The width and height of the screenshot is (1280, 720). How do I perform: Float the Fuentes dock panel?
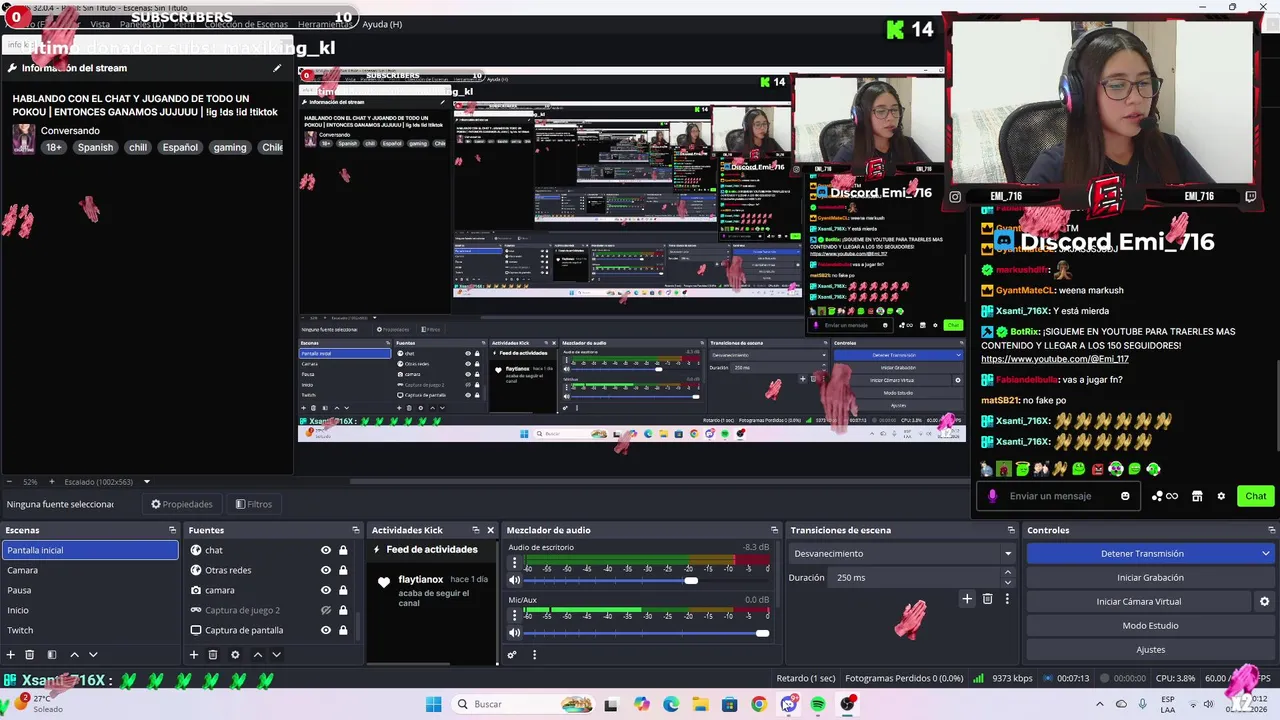(x=355, y=530)
